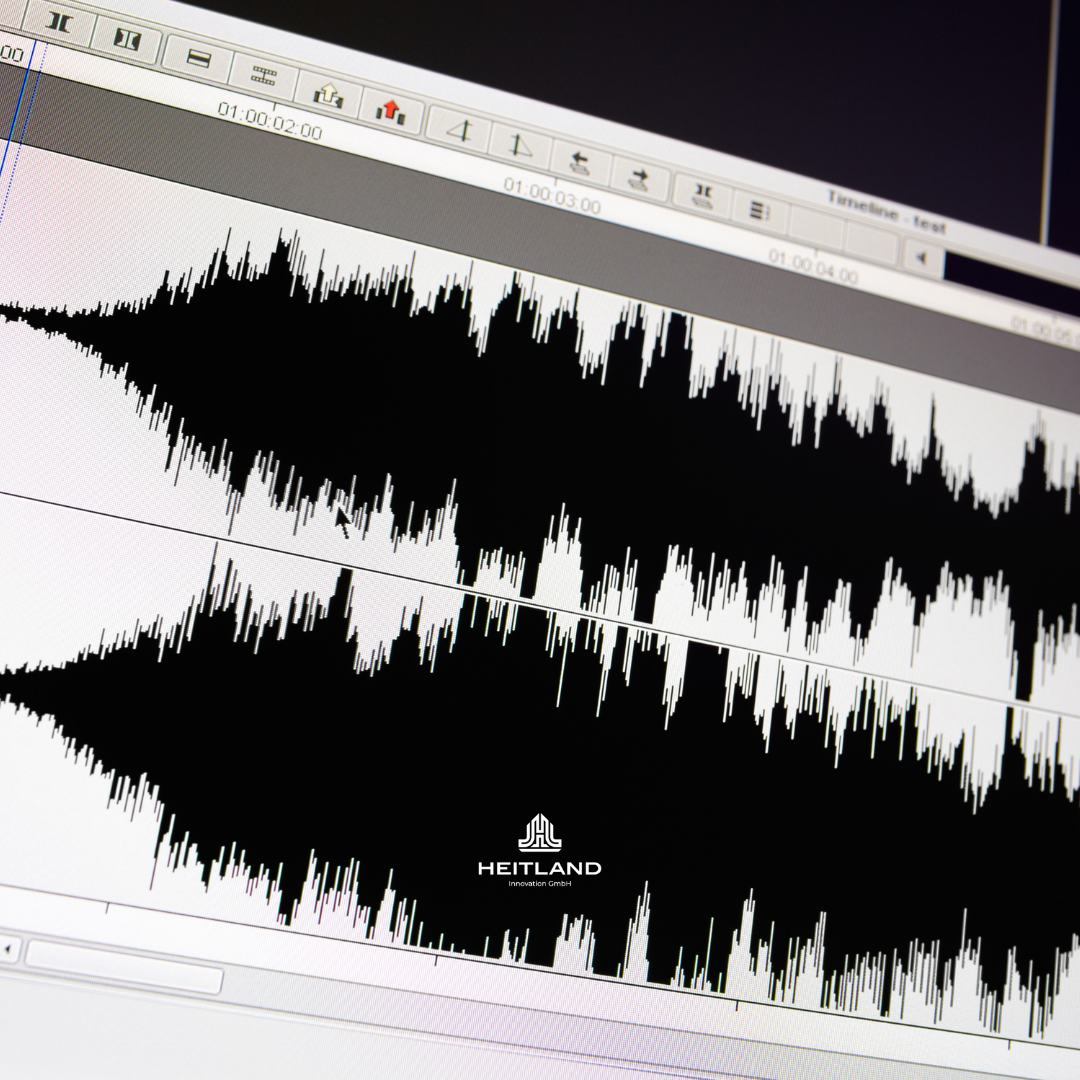The height and width of the screenshot is (1080, 1080).
Task: Click the brackets-over-bar toolbar icon
Action: (x=703, y=195)
